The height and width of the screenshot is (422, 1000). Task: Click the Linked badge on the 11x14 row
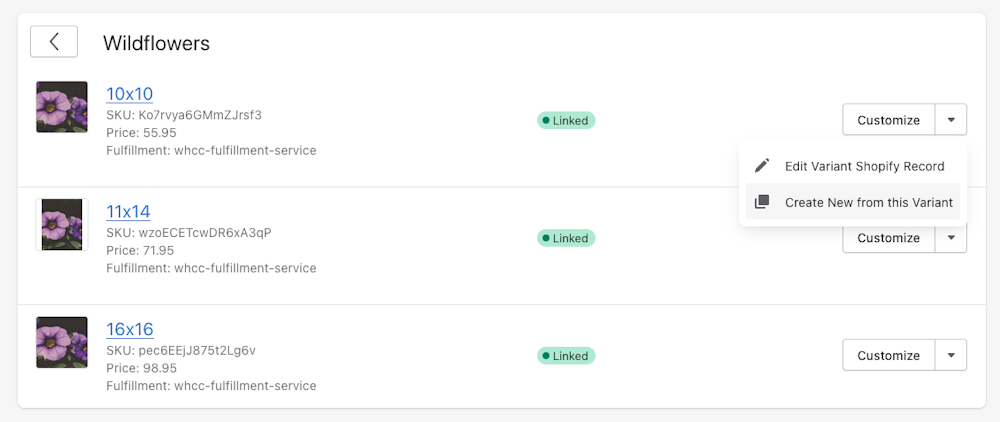[566, 238]
